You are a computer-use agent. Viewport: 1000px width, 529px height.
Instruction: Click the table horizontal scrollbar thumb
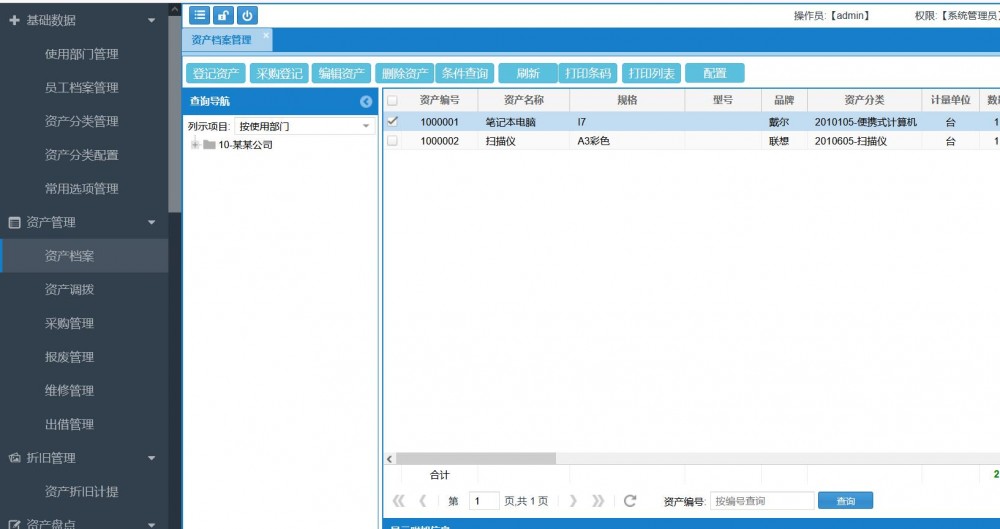coord(476,459)
